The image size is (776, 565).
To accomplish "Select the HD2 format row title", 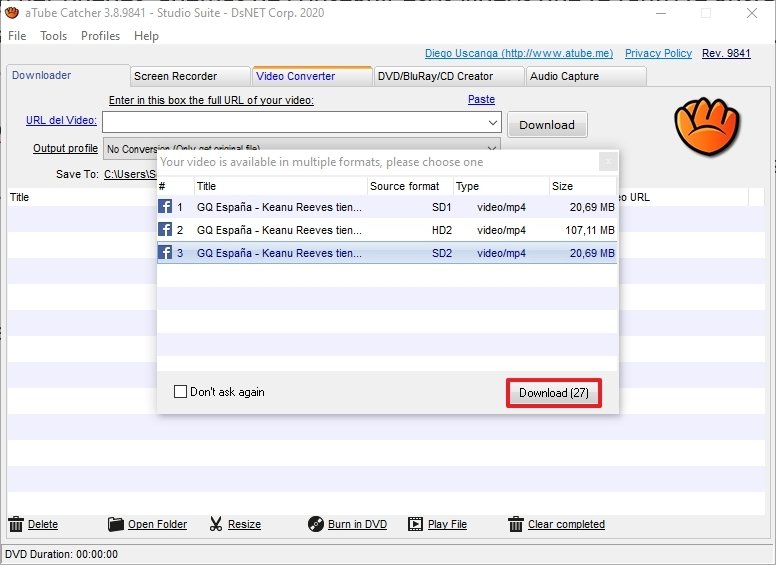I will tap(279, 230).
